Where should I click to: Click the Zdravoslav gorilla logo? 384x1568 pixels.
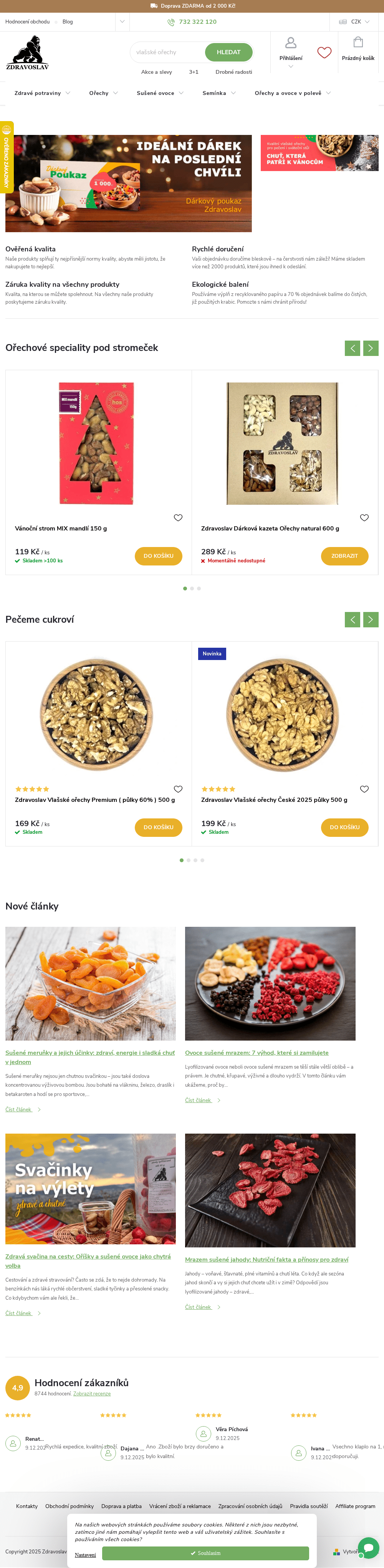[x=27, y=52]
